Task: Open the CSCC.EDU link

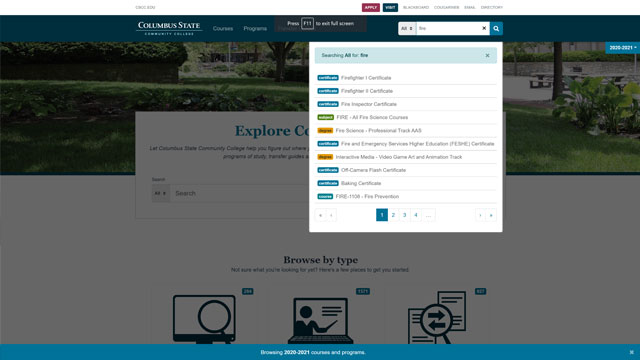Action: click(x=145, y=7)
